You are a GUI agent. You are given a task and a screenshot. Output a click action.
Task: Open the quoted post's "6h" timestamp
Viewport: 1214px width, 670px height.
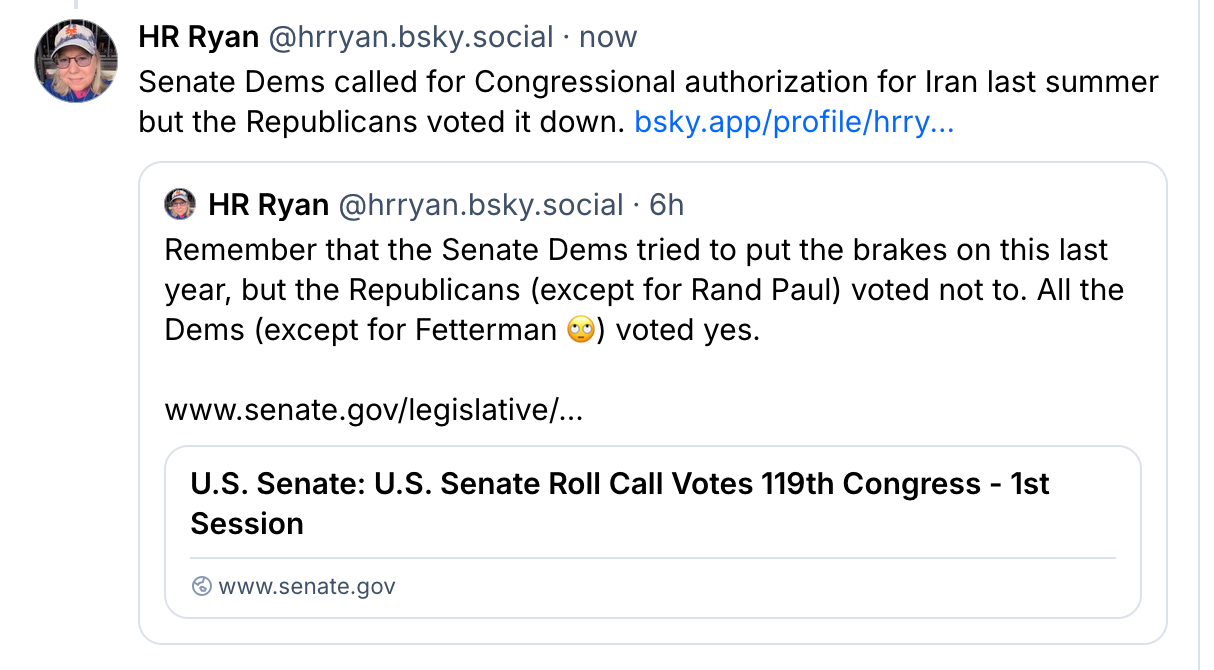[667, 205]
